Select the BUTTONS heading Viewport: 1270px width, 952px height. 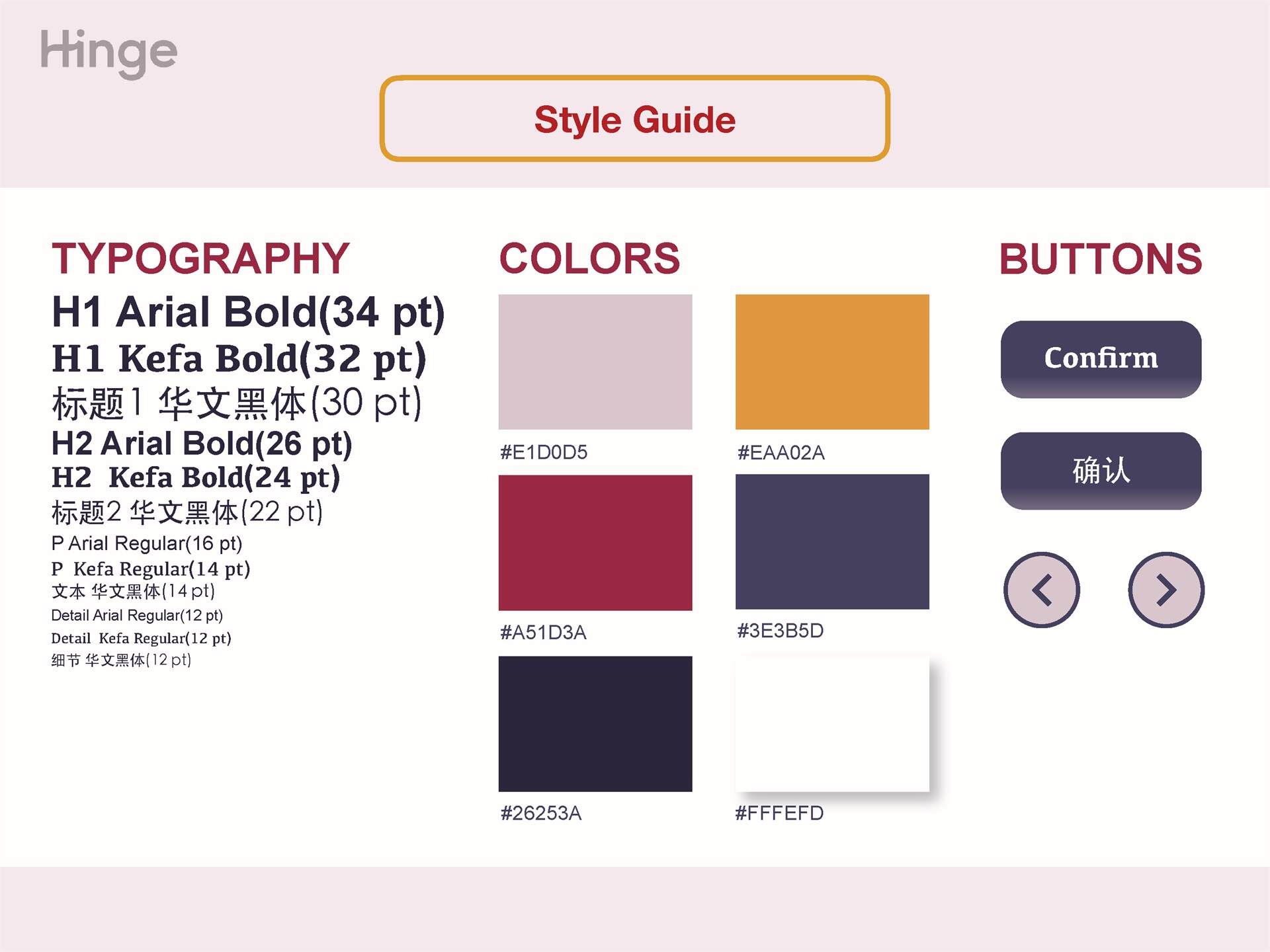(x=1101, y=258)
